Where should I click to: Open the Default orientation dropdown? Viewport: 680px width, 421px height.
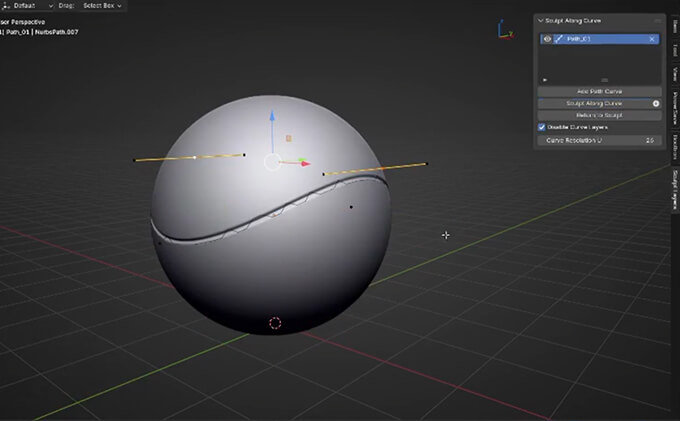tap(28, 5)
